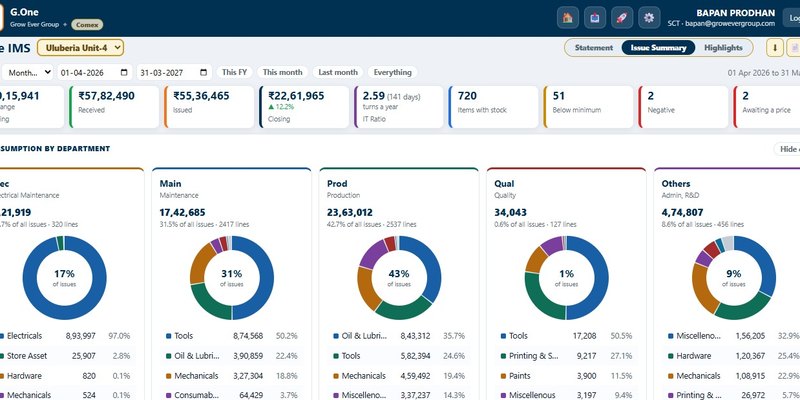Click orange Paints legend square in Qual card
This screenshot has width=800, height=400.
pyautogui.click(x=503, y=376)
